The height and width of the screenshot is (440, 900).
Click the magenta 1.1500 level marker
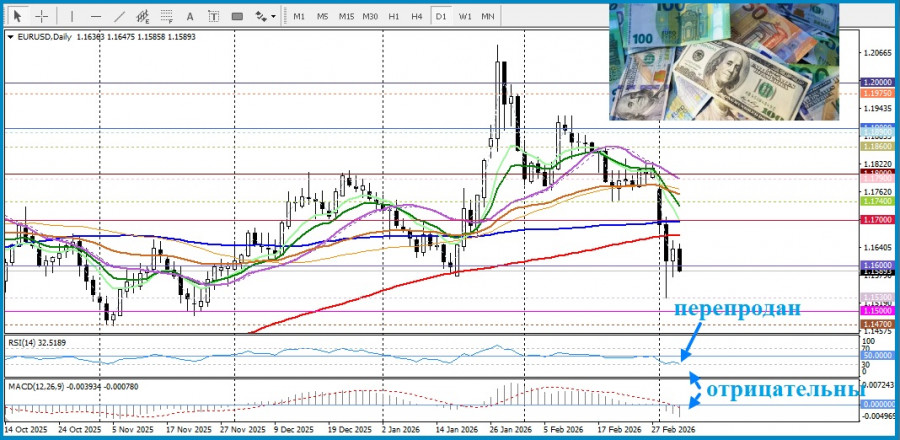876,312
